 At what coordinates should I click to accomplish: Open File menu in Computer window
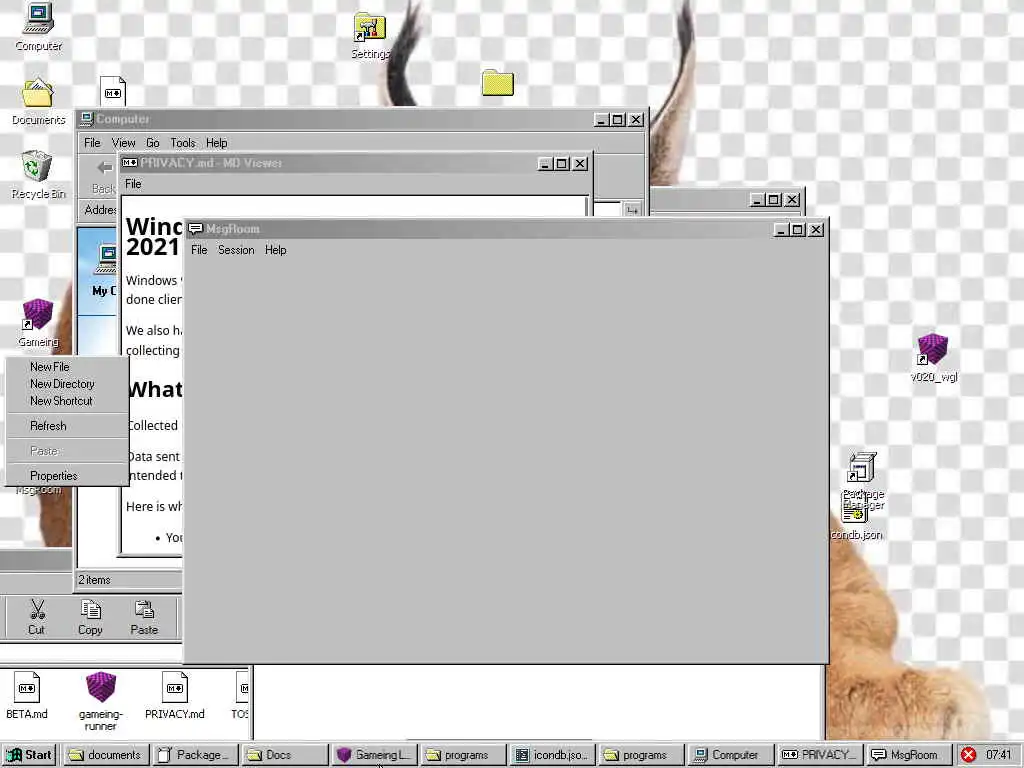[92, 143]
